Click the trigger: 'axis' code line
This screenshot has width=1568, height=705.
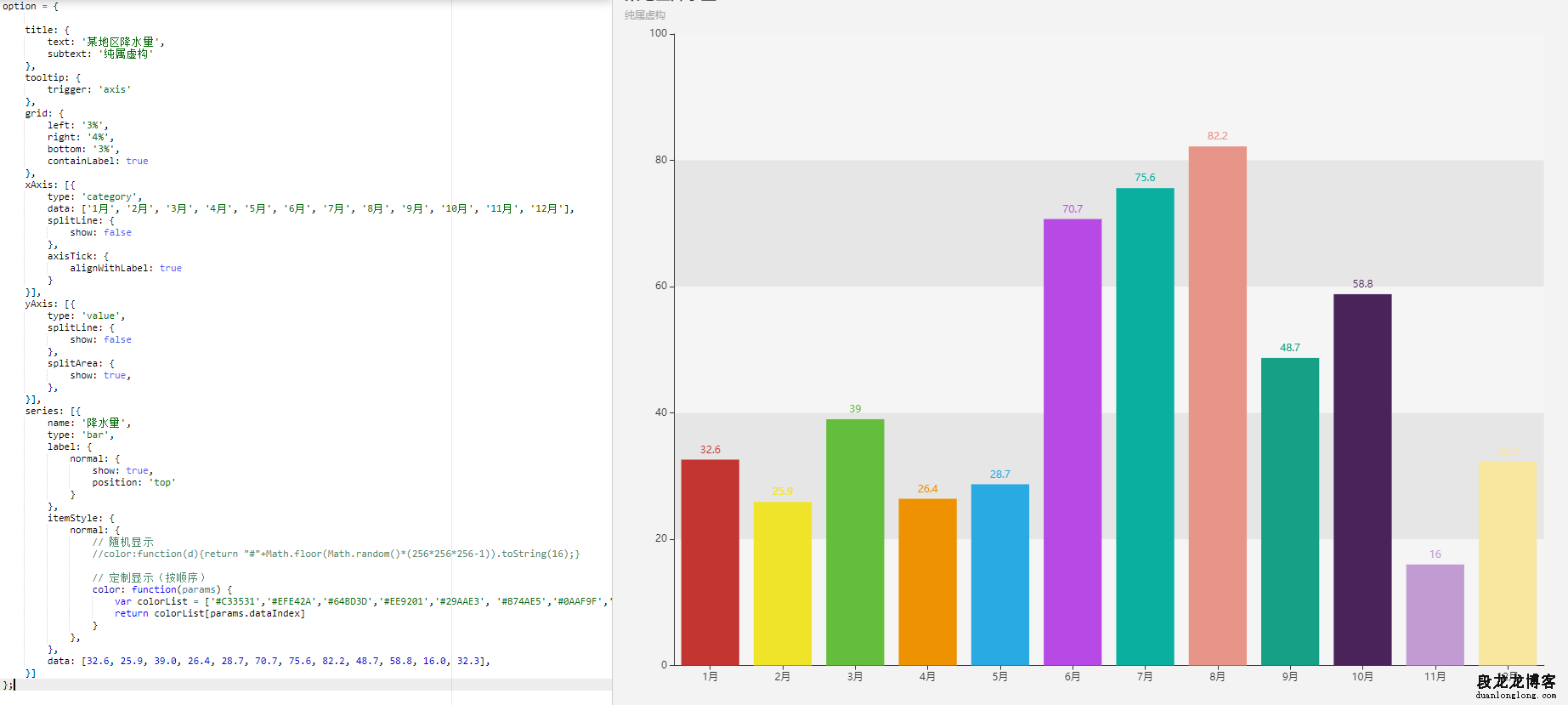89,89
